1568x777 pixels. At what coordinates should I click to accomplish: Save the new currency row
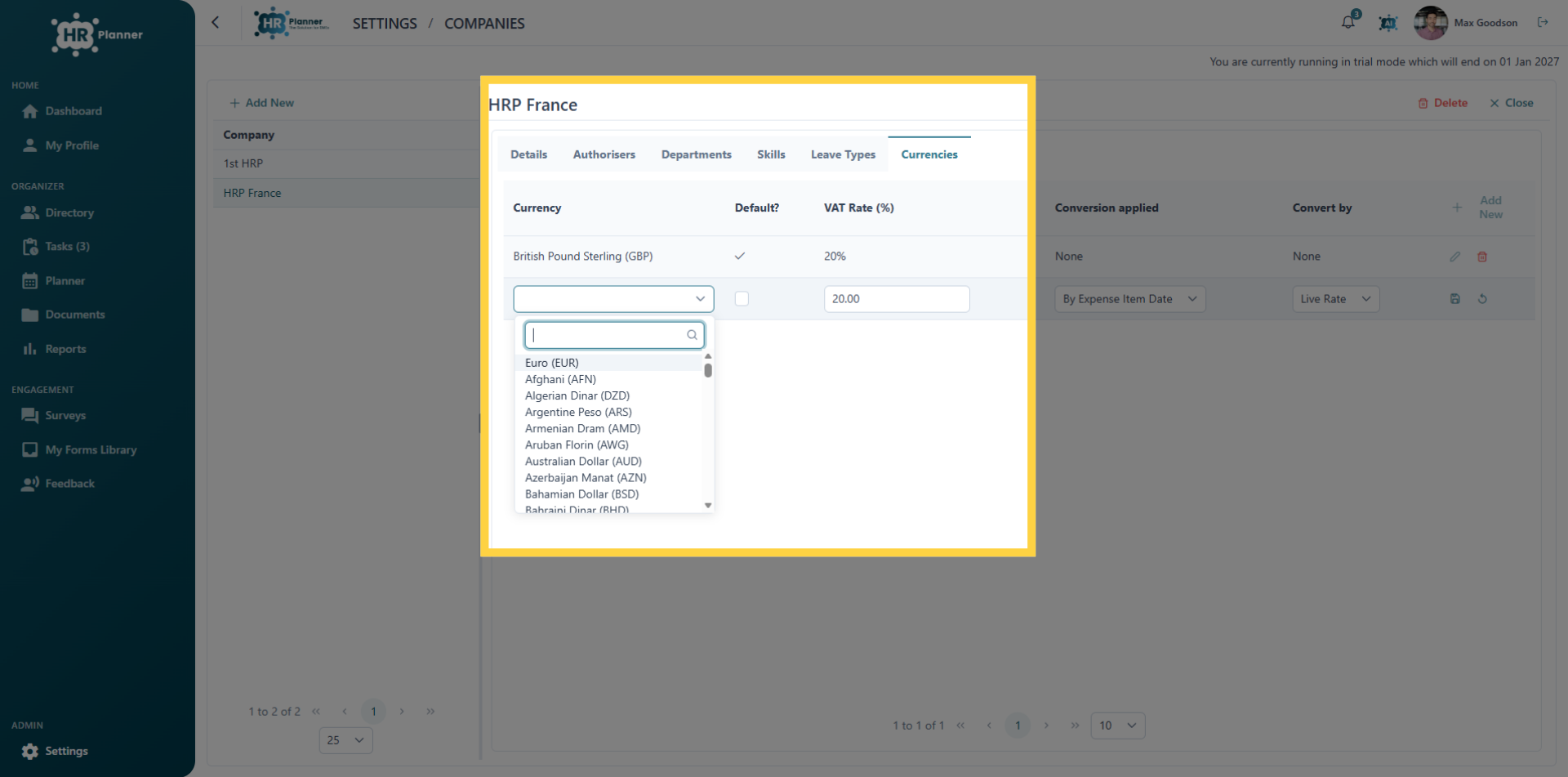pos(1455,299)
